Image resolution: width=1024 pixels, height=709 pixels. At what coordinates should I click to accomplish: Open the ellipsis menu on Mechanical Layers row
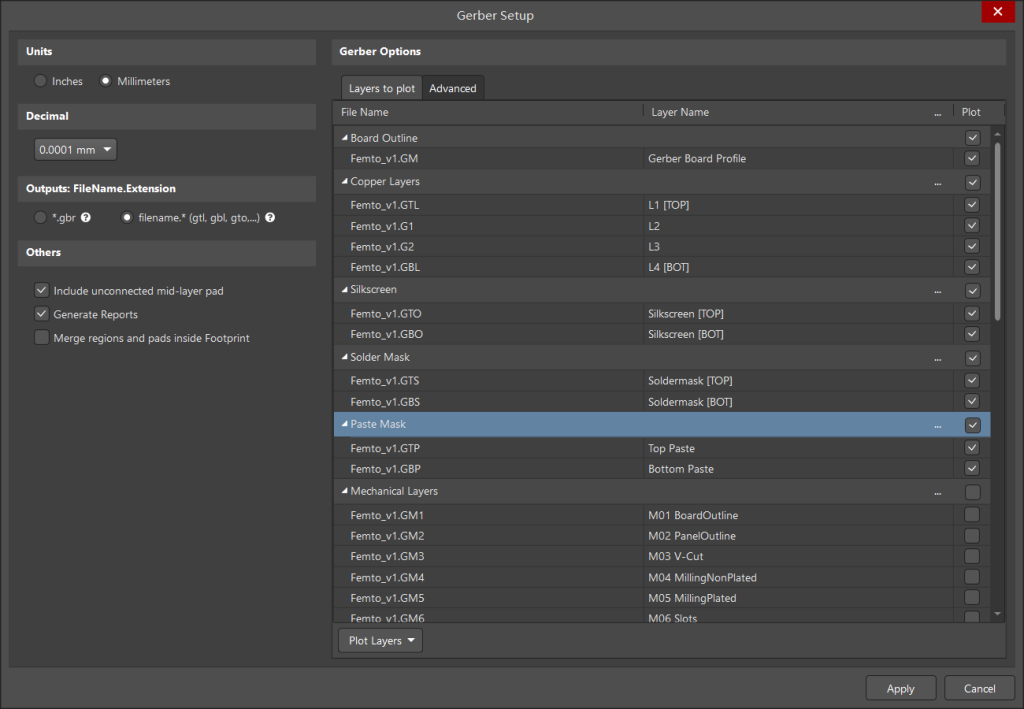[x=938, y=492]
